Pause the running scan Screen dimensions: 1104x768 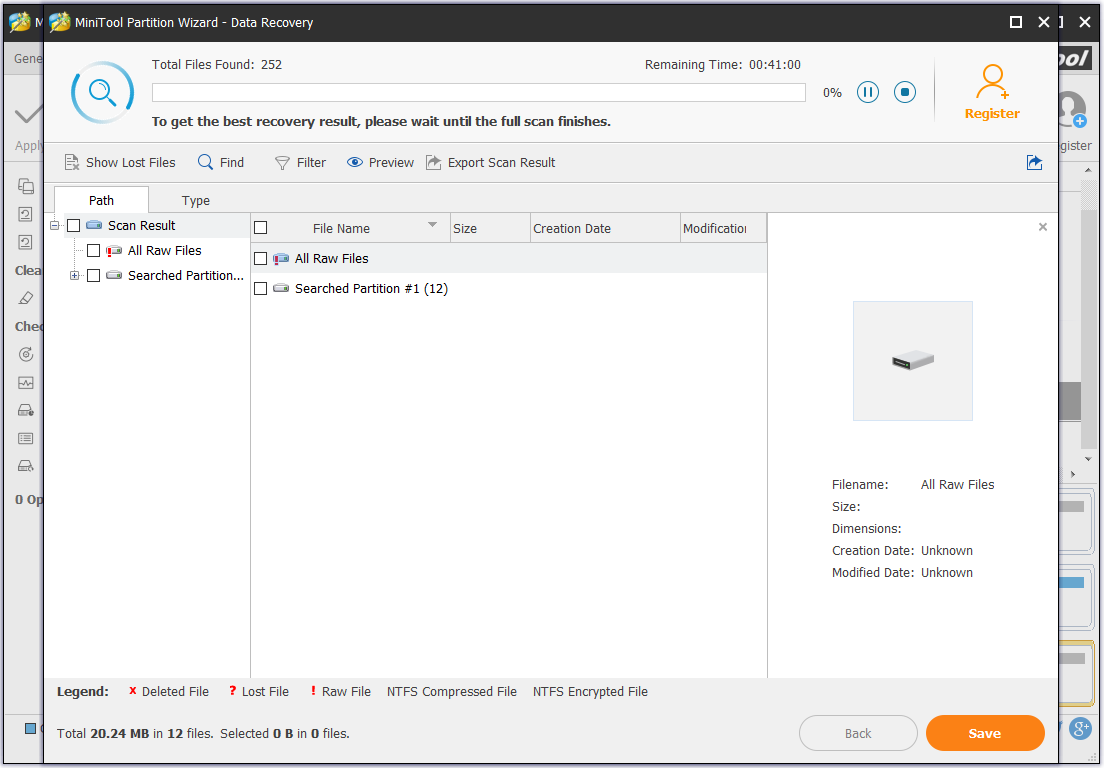[867, 92]
